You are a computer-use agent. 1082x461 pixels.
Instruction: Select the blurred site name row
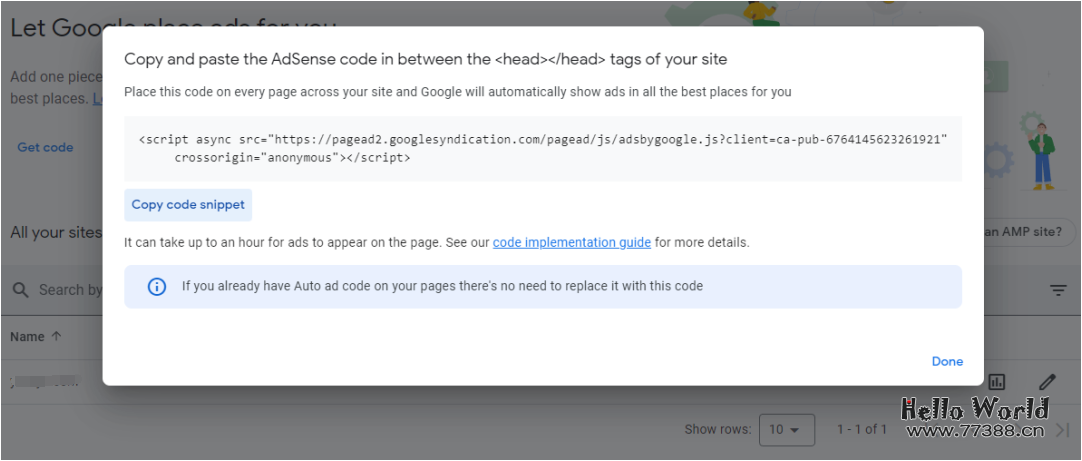coord(45,381)
